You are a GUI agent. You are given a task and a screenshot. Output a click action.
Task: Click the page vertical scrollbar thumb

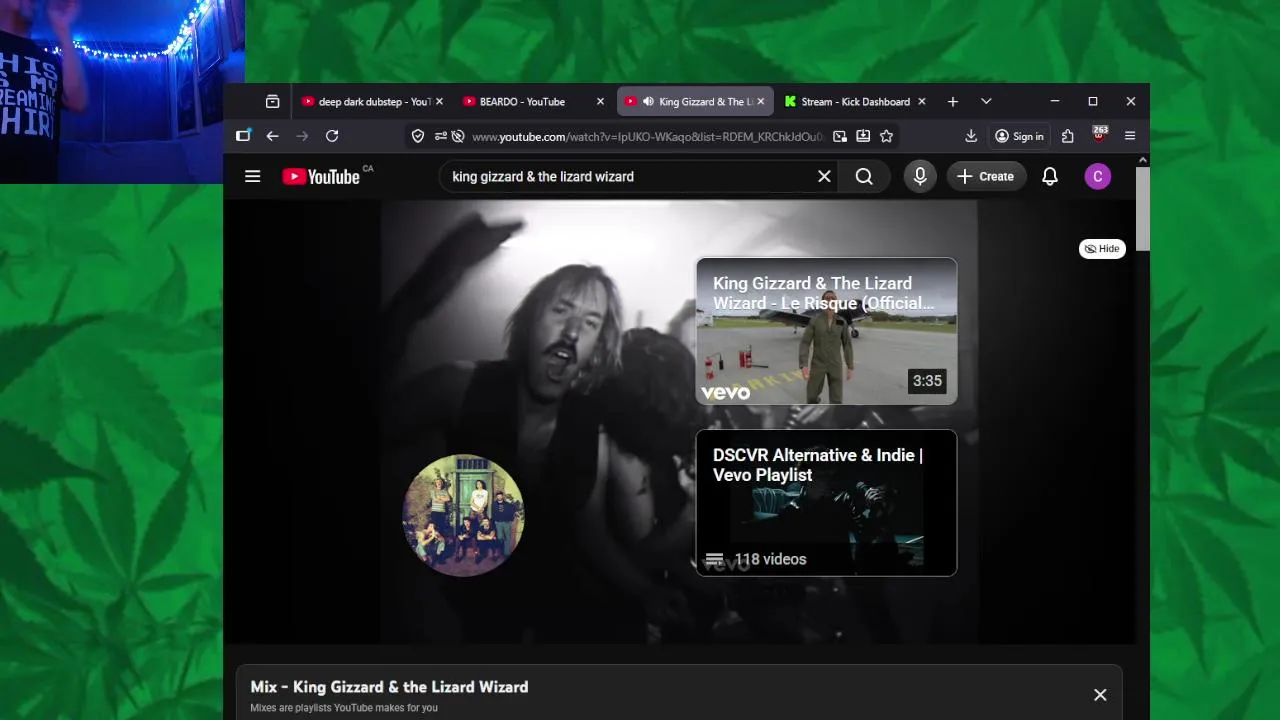1143,208
